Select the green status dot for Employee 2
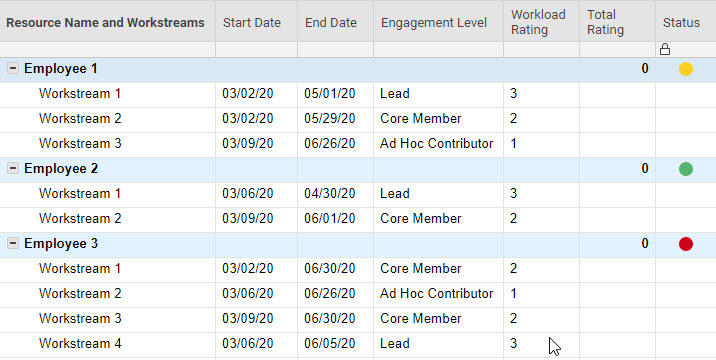The width and height of the screenshot is (716, 360). tap(686, 169)
